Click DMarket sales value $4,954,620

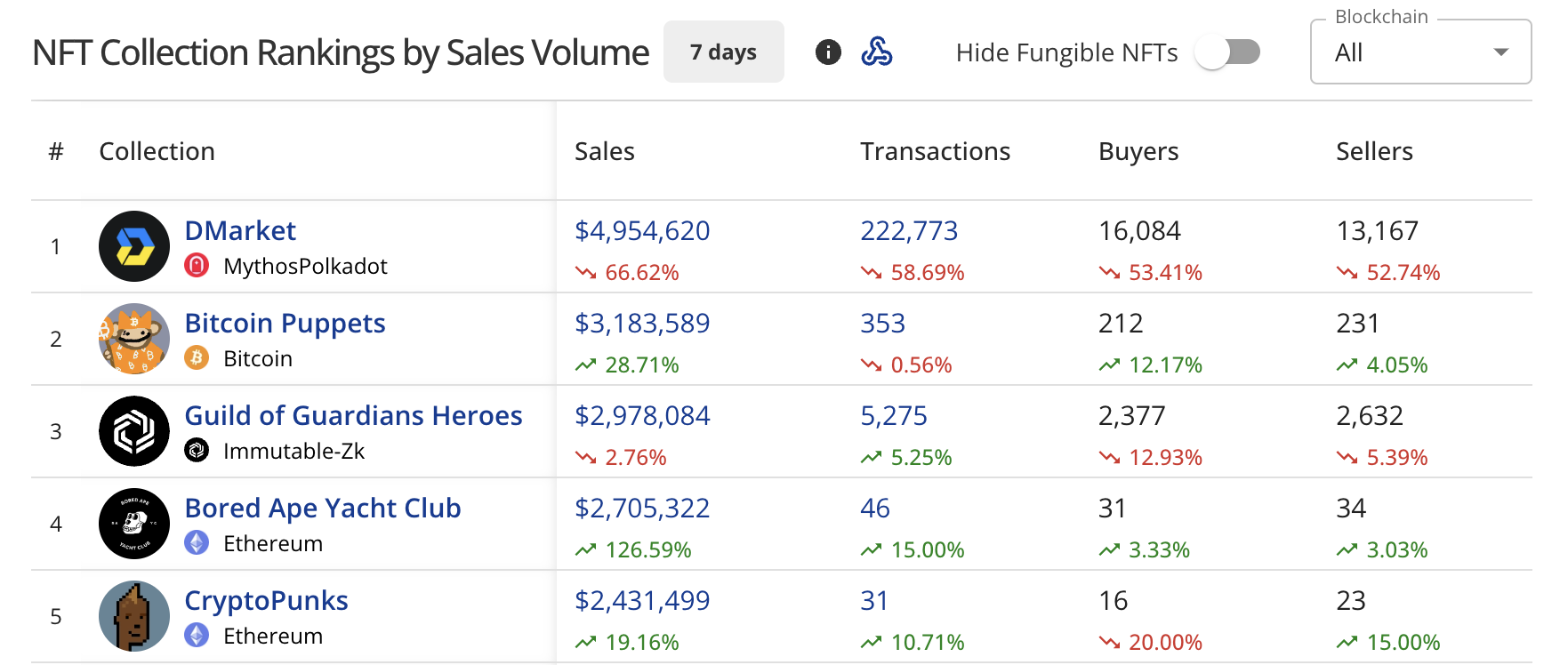tap(642, 230)
